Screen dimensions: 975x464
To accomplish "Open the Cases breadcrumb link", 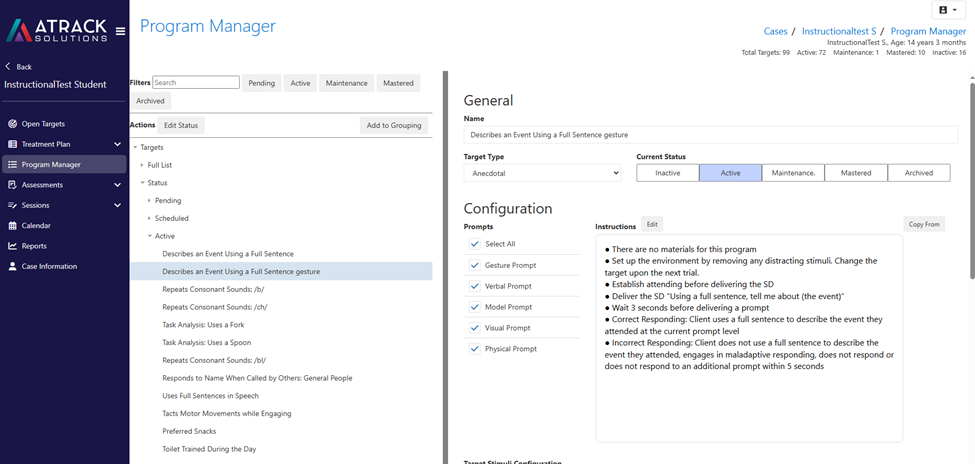I will (775, 31).
